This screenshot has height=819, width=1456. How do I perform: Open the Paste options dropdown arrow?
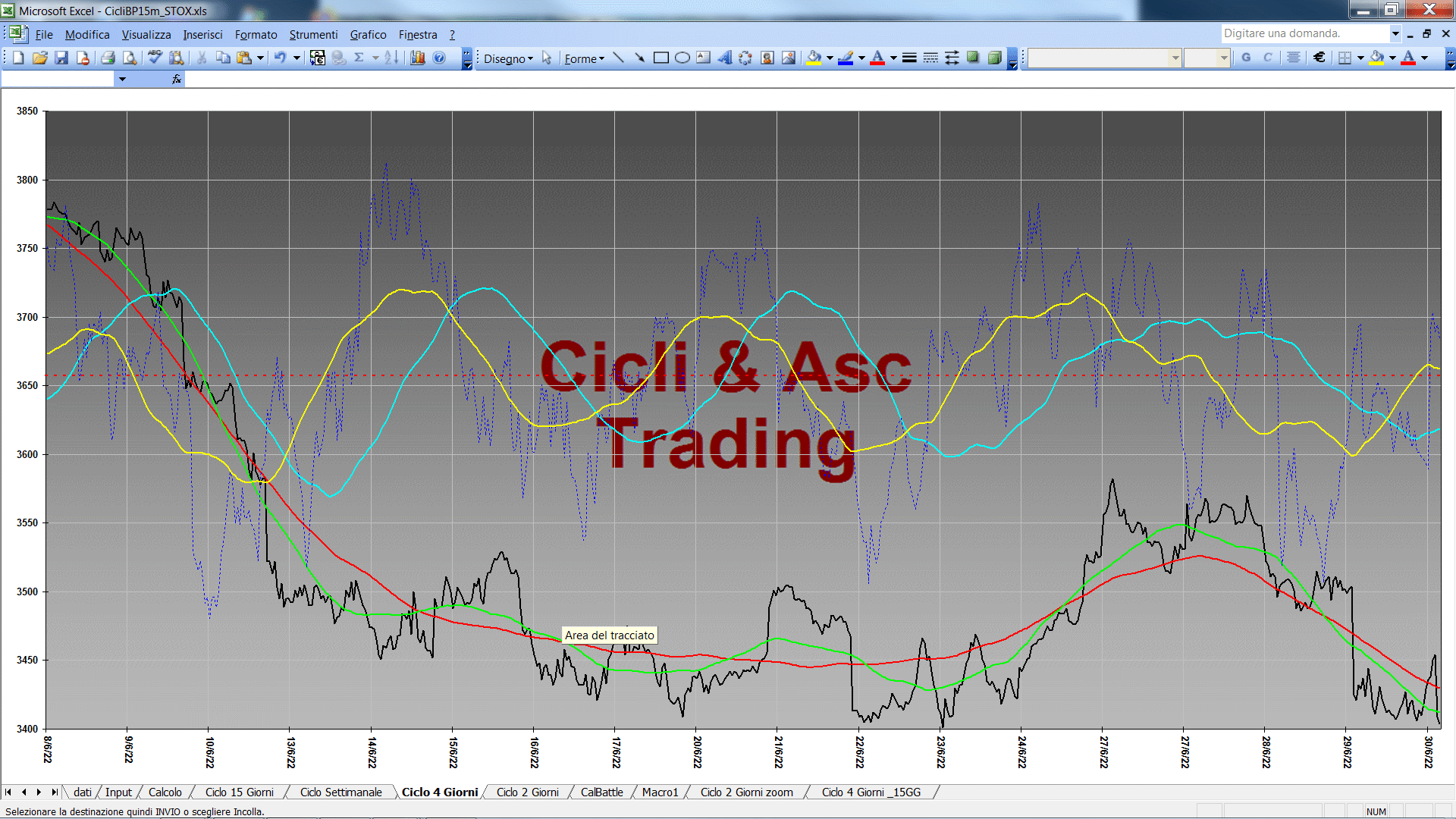click(260, 58)
